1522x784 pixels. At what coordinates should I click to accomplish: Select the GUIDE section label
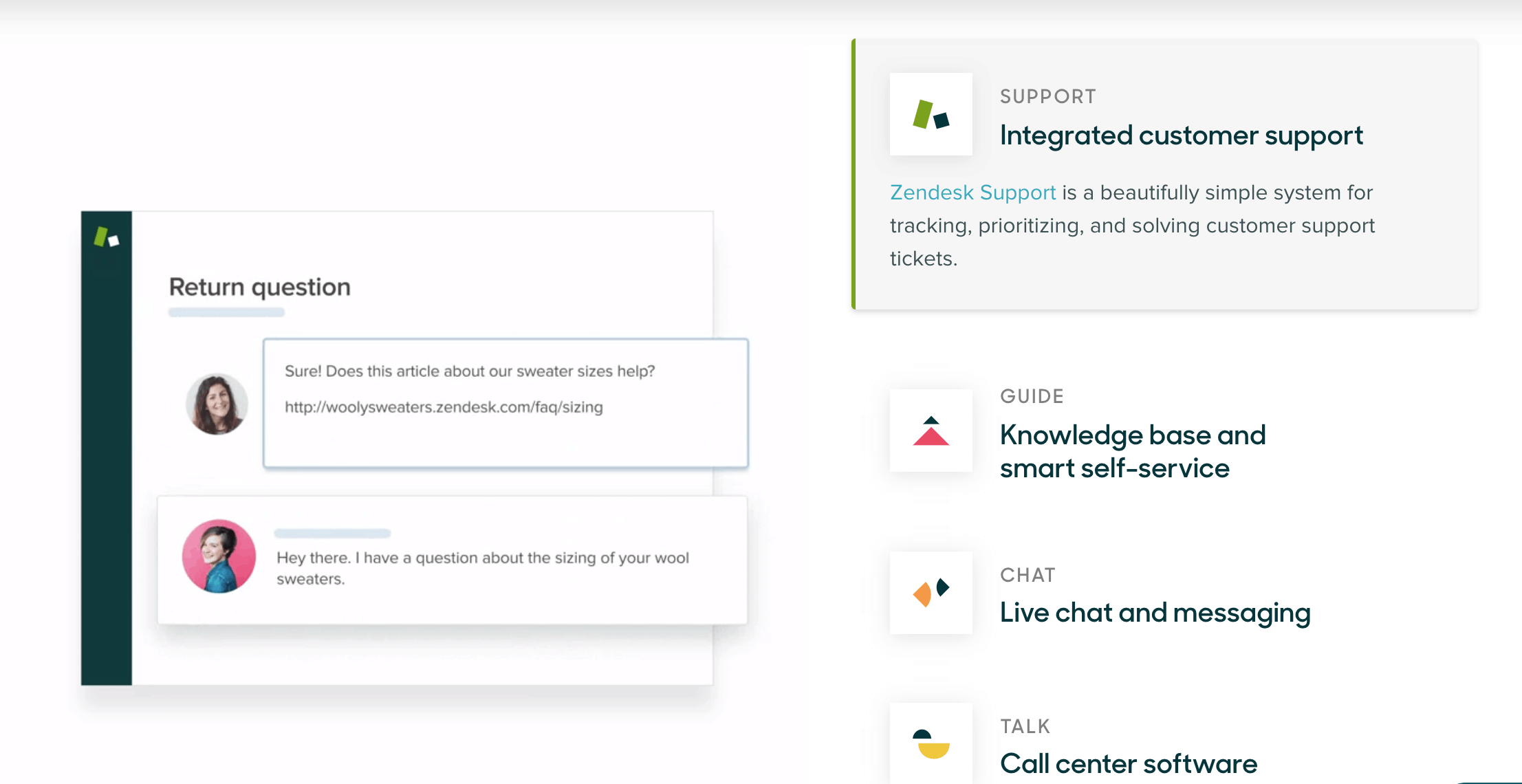[1032, 396]
